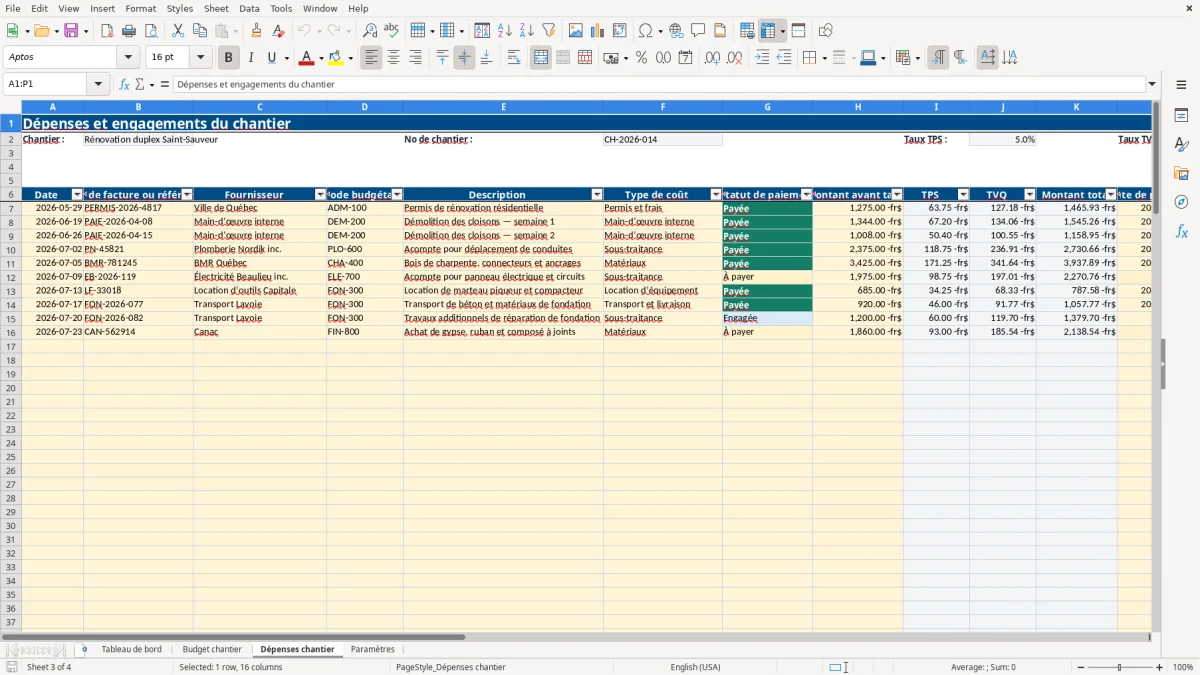This screenshot has height=675, width=1200.
Task: Insert a chart
Action: pyautogui.click(x=598, y=31)
